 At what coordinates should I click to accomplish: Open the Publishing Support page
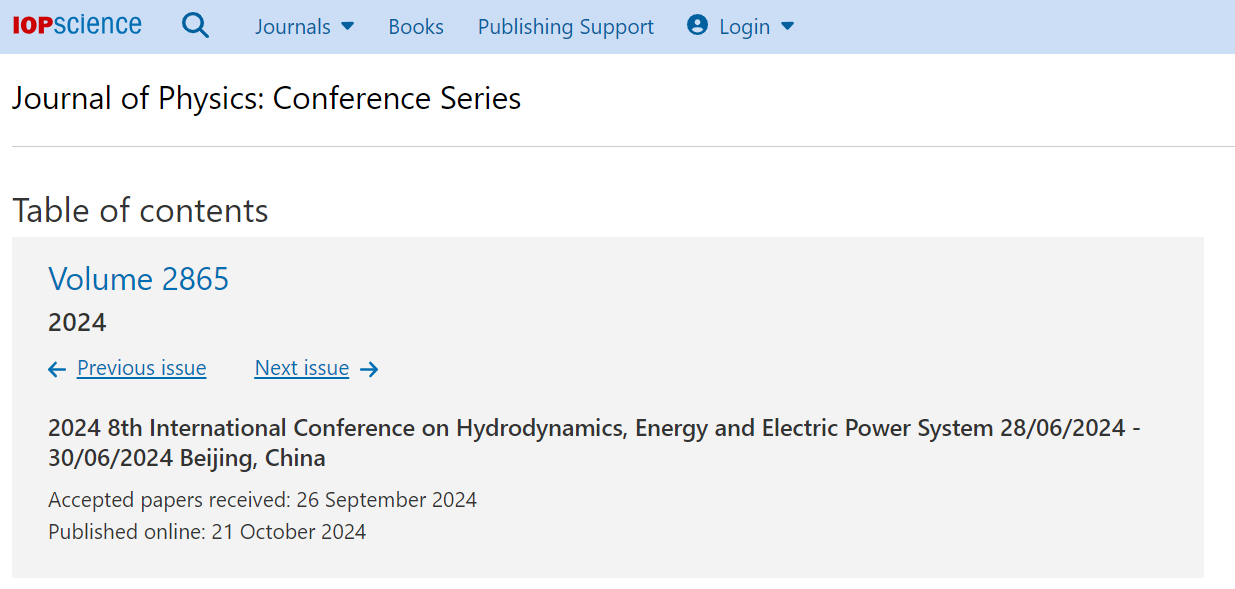click(x=566, y=27)
